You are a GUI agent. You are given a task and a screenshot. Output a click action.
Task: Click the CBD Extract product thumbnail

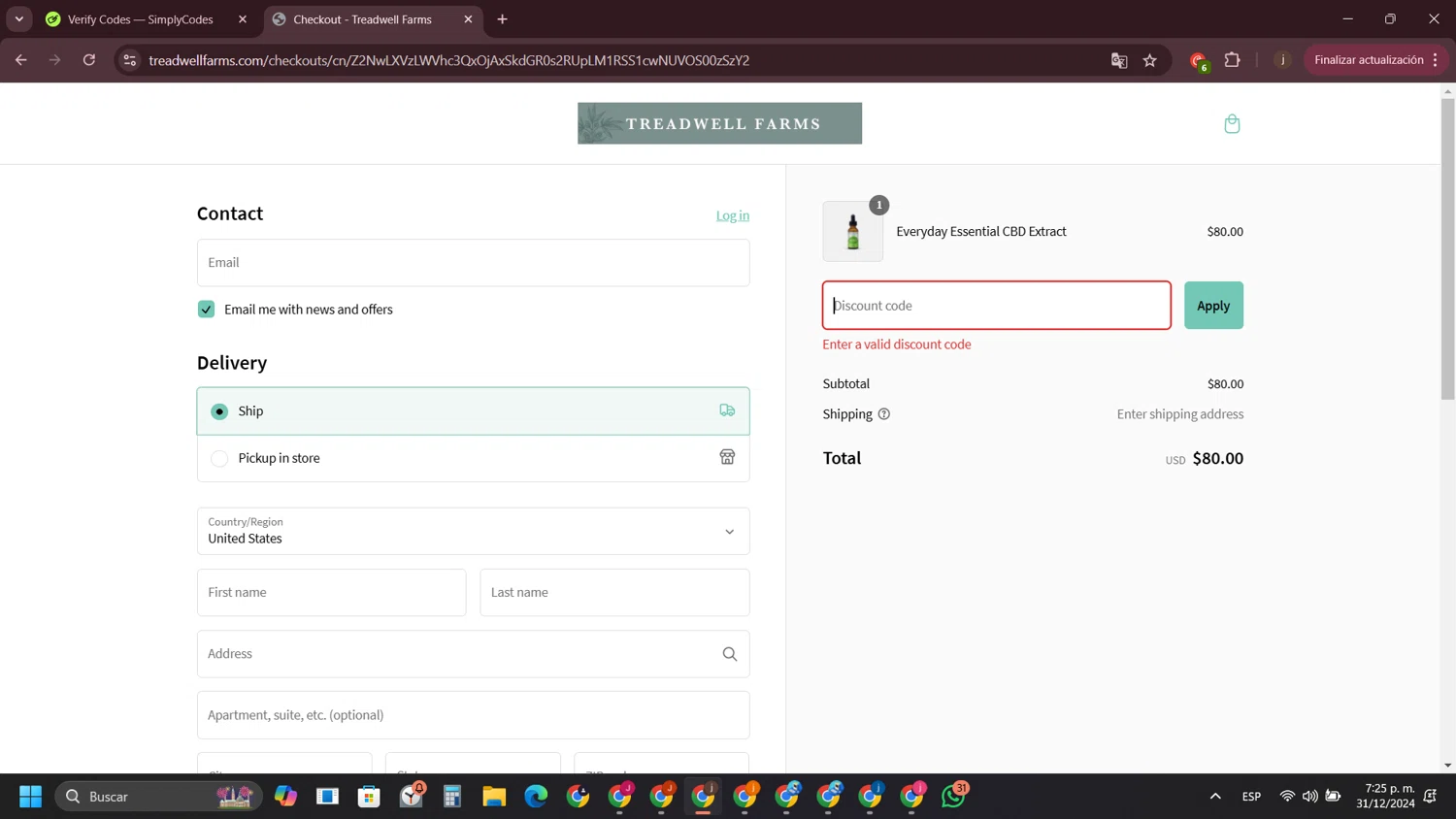pyautogui.click(x=853, y=231)
